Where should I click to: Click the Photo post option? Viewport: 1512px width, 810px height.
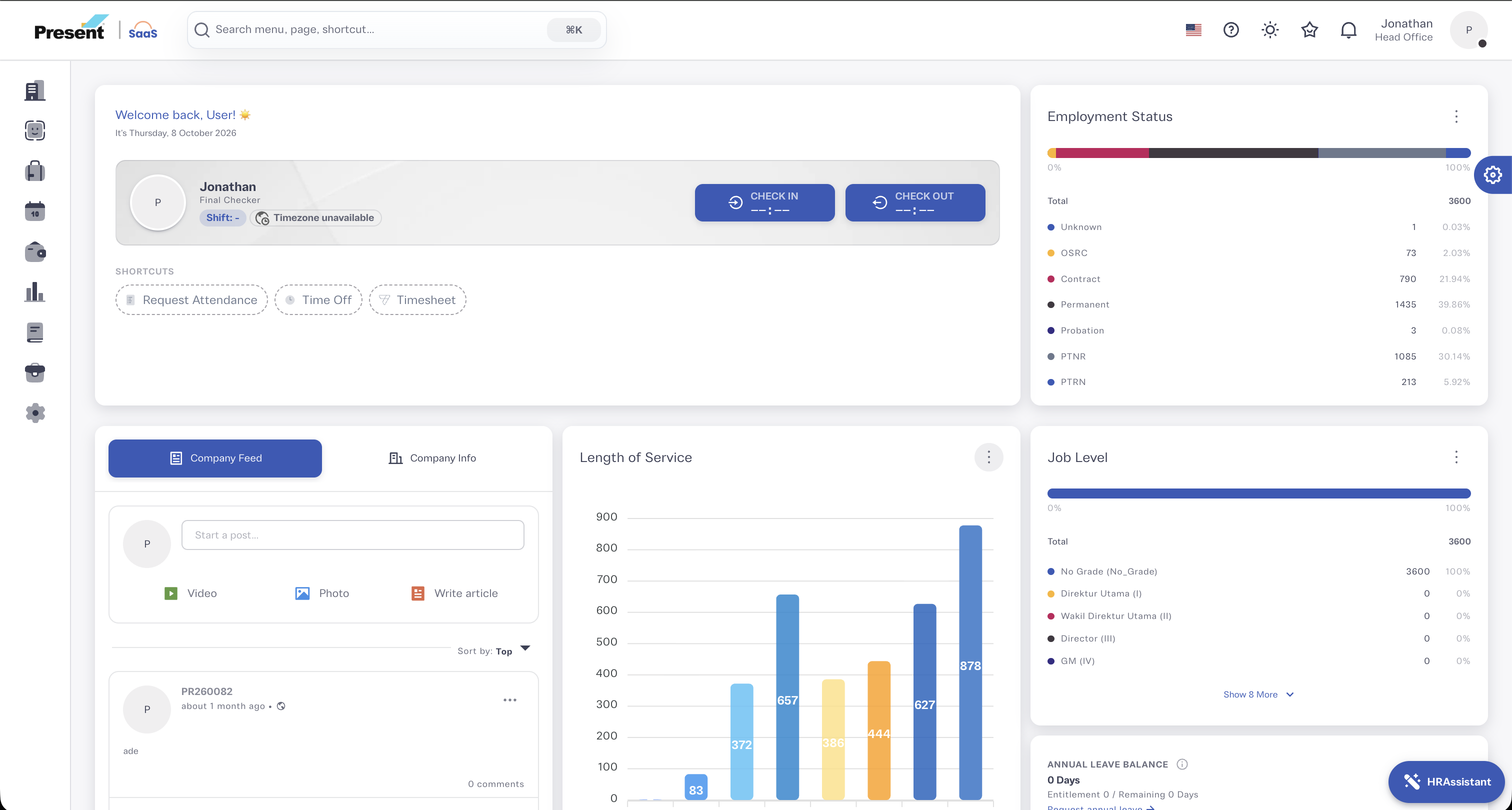click(x=321, y=593)
